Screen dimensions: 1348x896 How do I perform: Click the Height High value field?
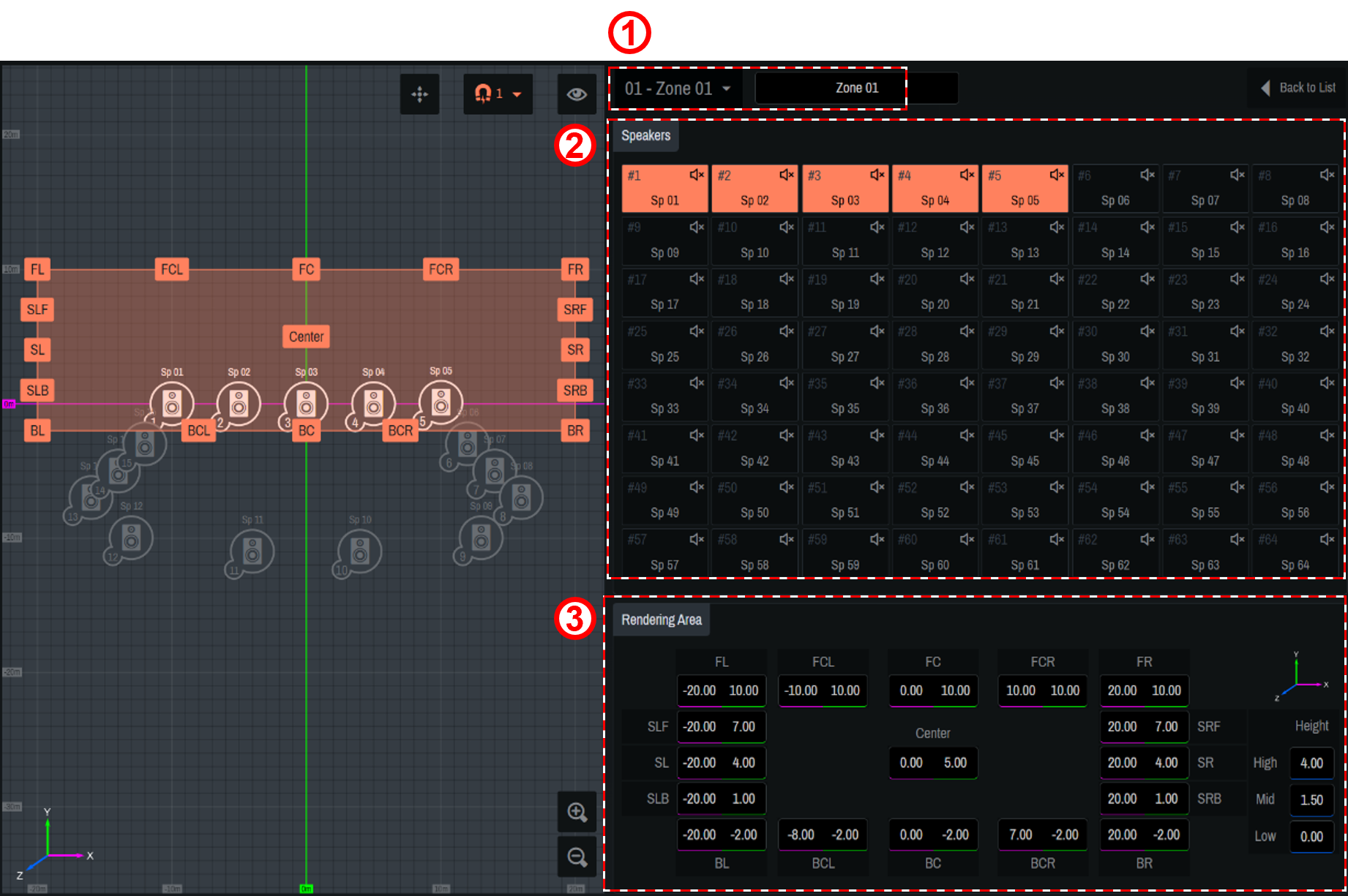pos(1311,763)
